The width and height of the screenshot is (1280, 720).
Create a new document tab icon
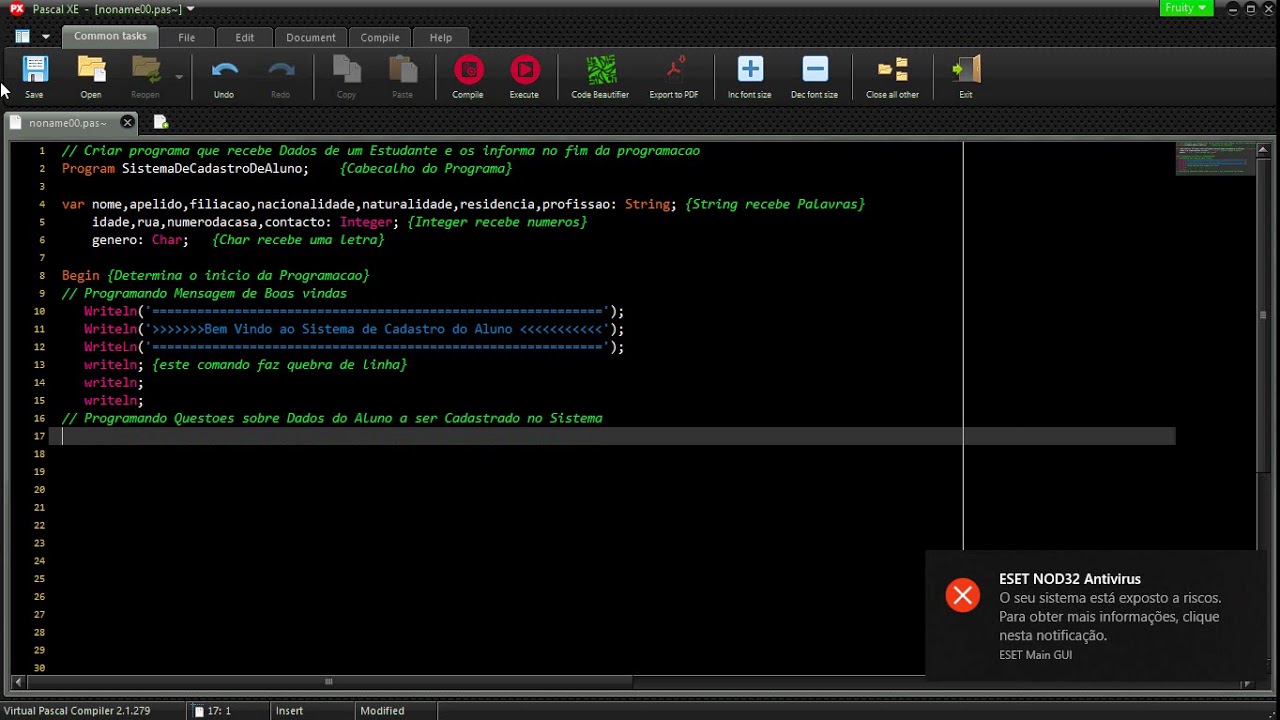pos(160,122)
